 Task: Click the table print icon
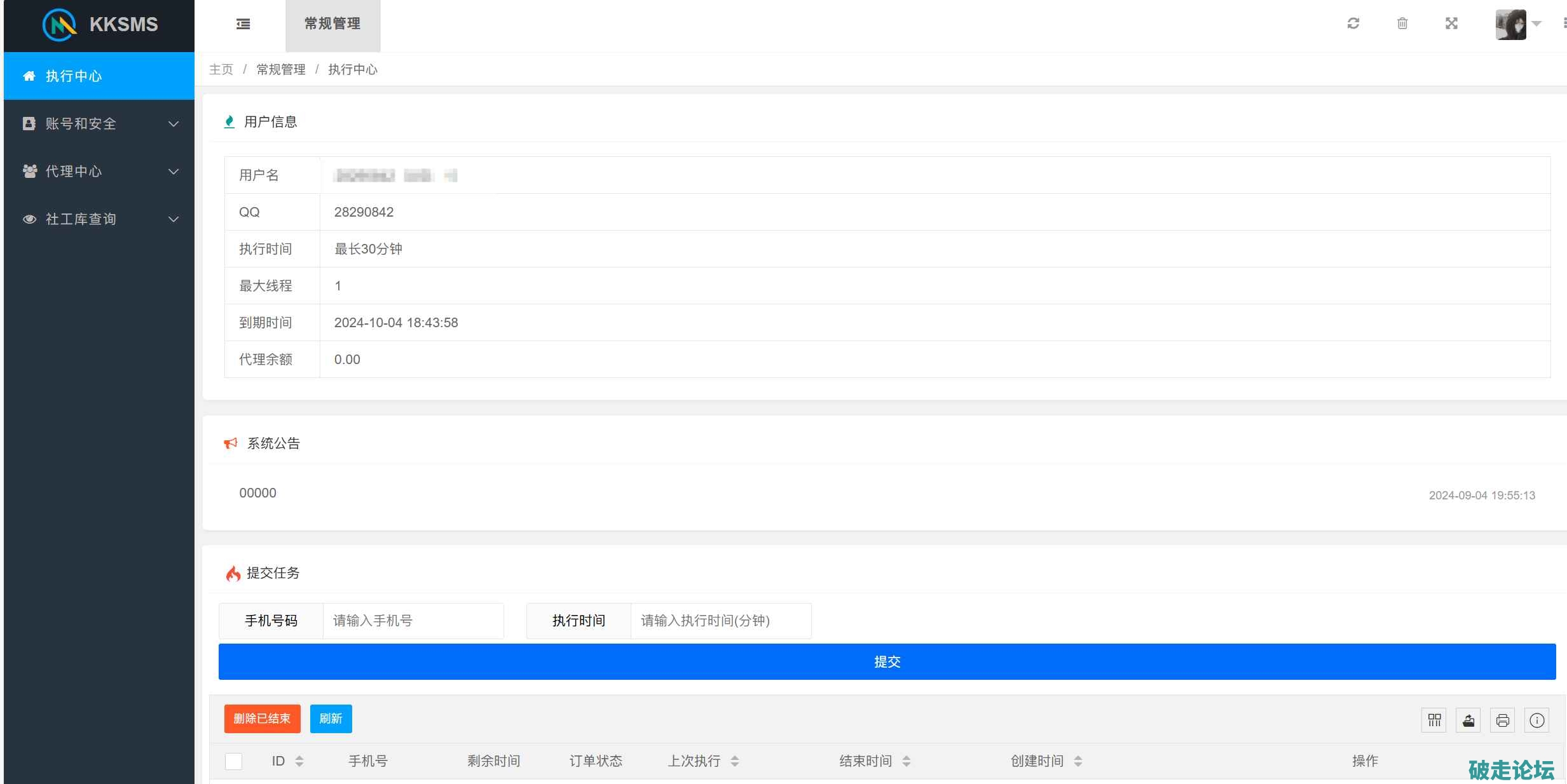coord(1503,720)
